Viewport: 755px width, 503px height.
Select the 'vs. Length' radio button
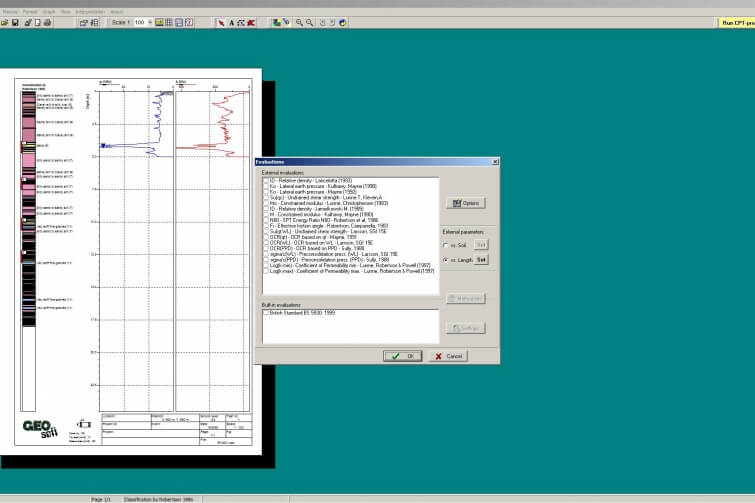click(x=445, y=259)
